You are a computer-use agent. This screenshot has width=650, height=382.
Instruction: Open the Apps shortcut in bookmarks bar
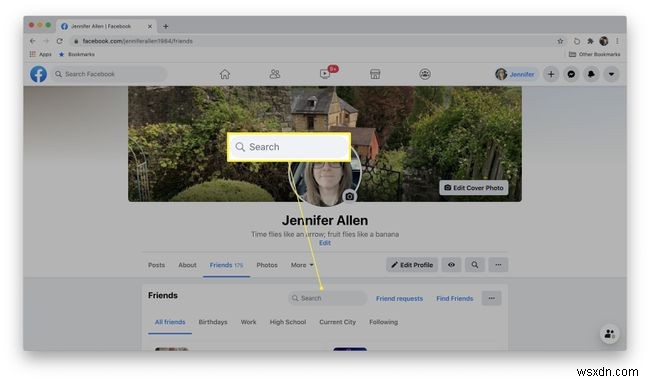point(41,54)
